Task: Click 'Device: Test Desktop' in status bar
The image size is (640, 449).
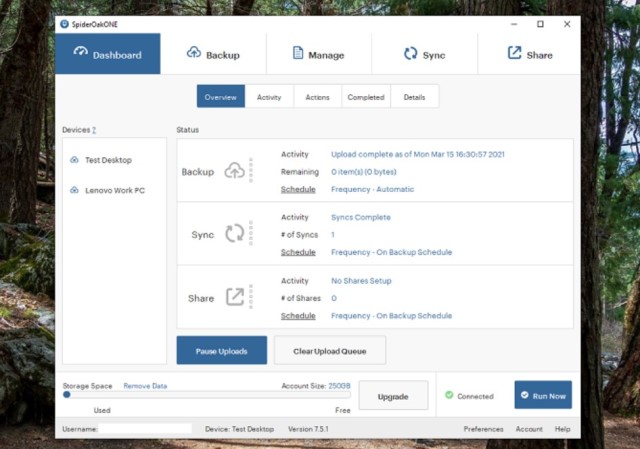Action: coord(240,429)
